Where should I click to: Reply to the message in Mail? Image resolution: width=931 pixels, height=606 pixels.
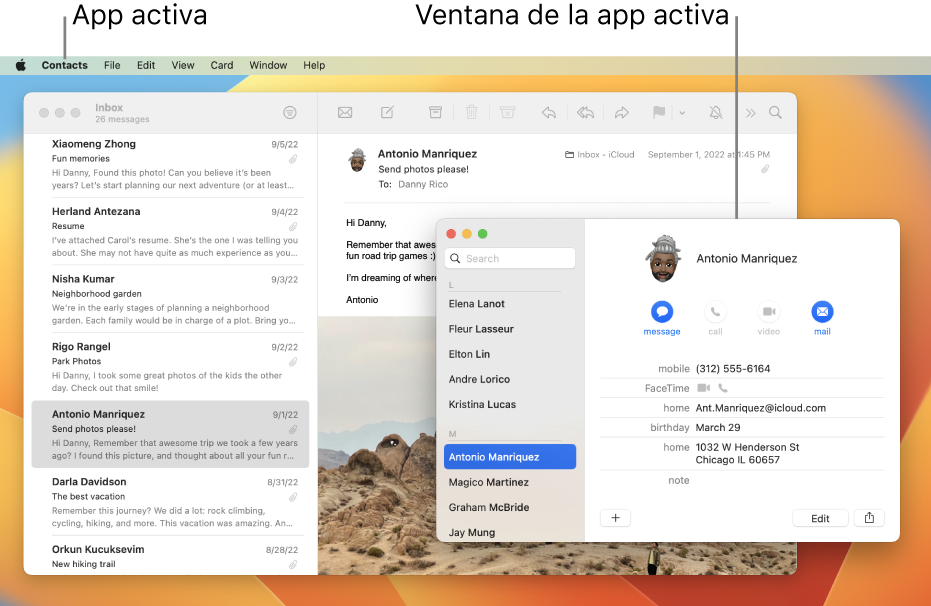click(x=549, y=112)
